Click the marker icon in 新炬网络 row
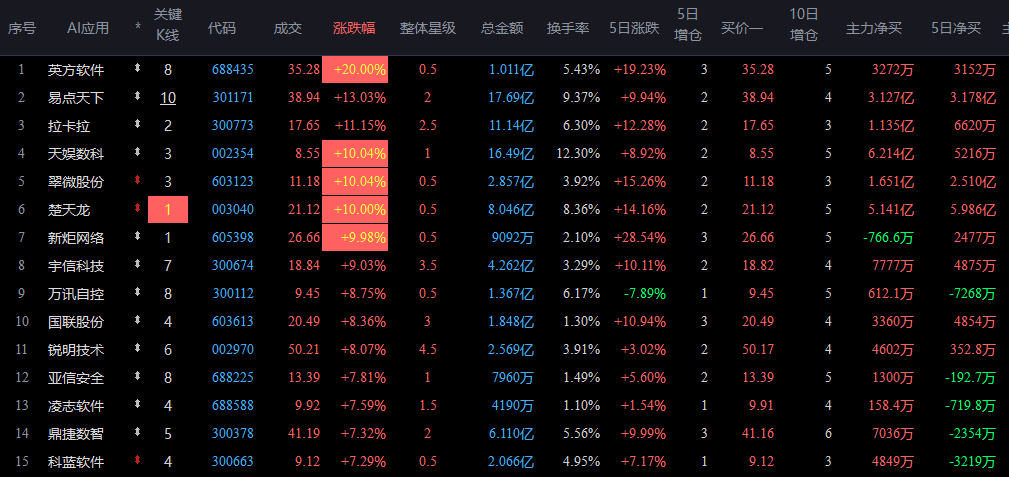Viewport: 1009px width, 477px height. (137, 236)
